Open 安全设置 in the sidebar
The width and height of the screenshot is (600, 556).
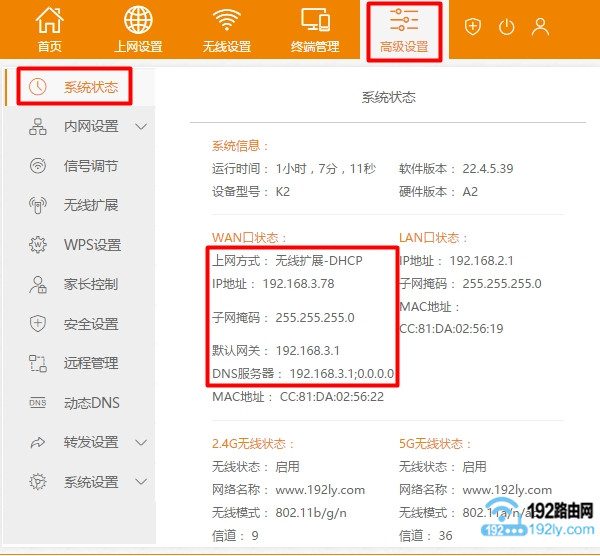pyautogui.click(x=90, y=324)
